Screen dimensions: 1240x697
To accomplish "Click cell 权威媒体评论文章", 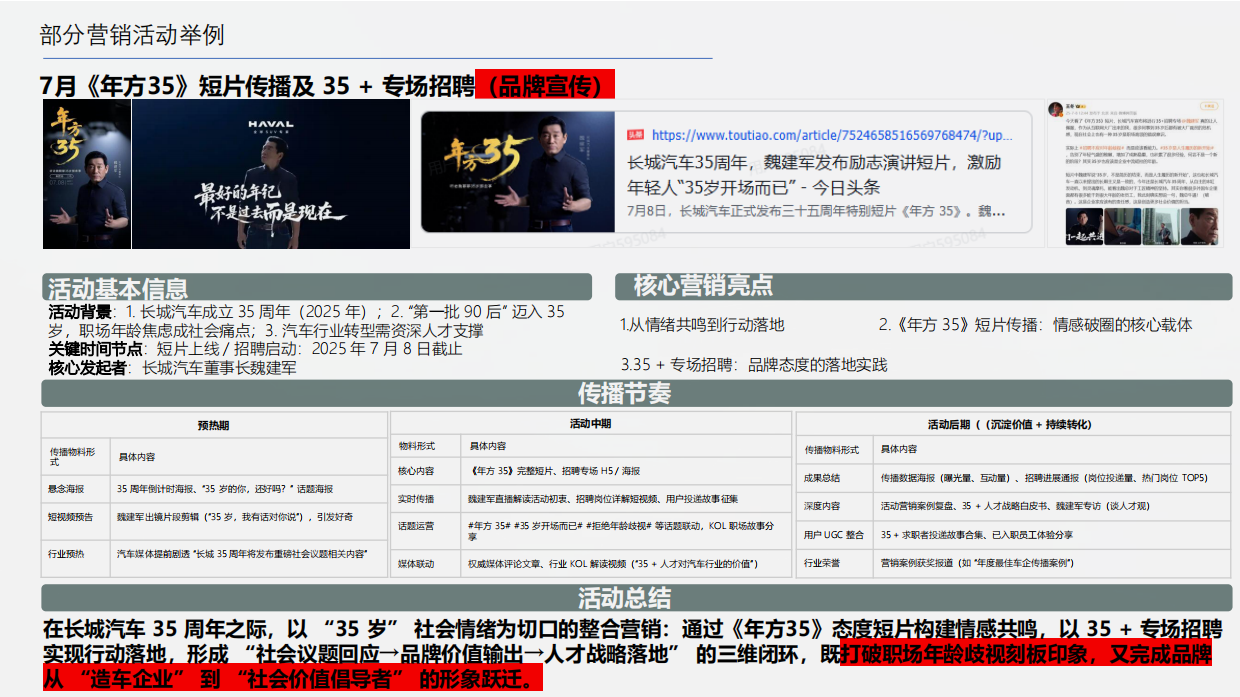I will point(626,564).
